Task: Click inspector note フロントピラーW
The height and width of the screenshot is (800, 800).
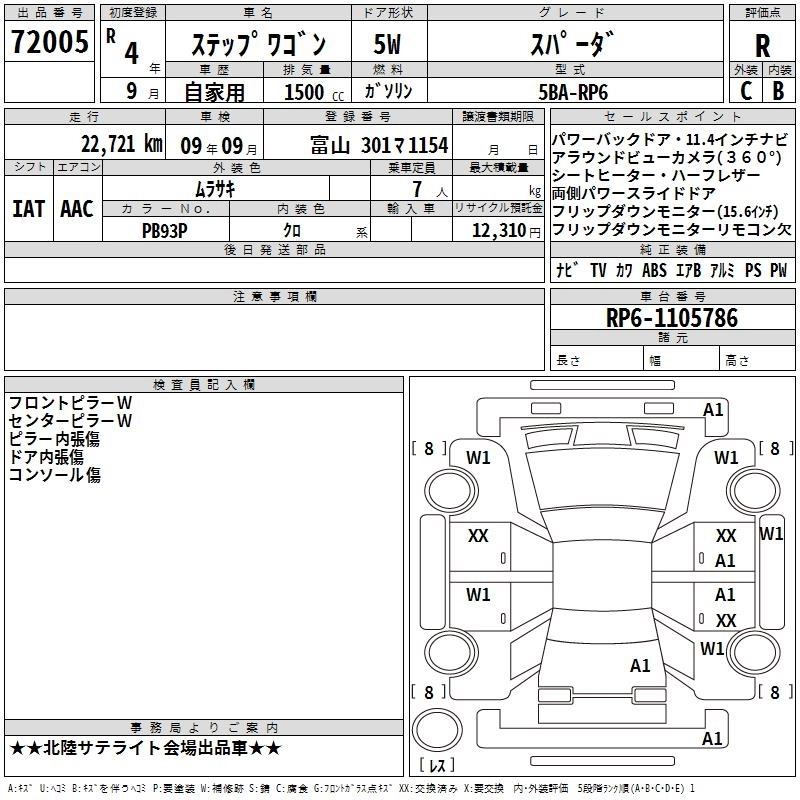Action: [x=70, y=403]
